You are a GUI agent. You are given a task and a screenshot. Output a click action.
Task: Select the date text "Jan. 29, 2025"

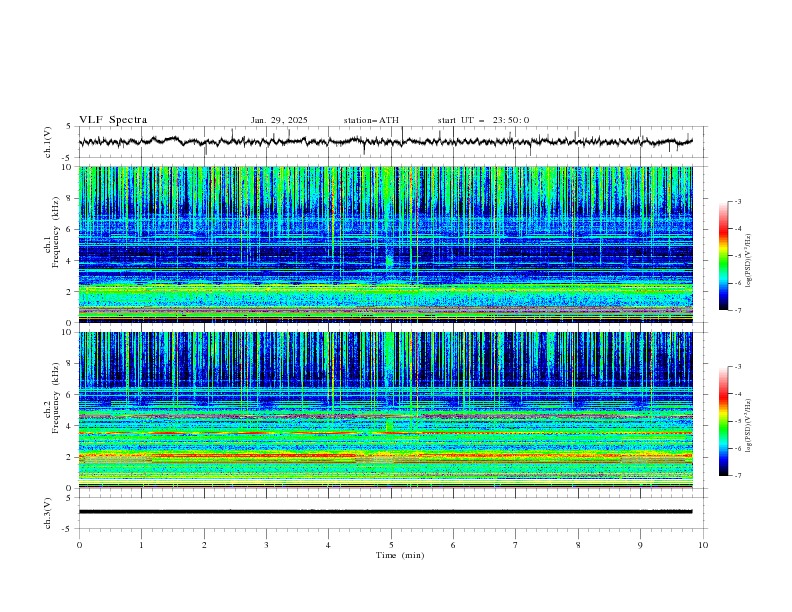(x=279, y=120)
